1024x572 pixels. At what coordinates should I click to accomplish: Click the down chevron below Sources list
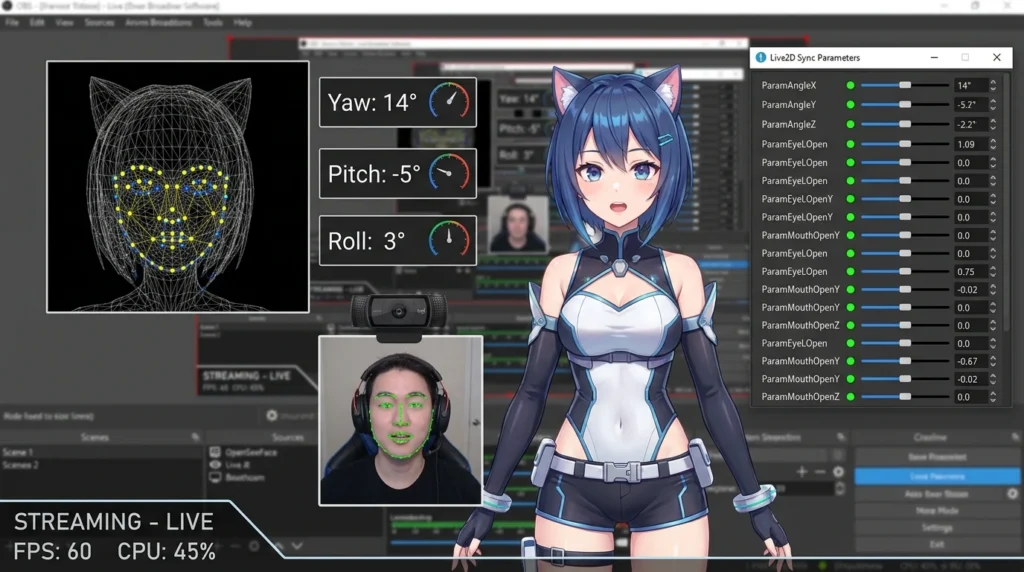pos(297,546)
